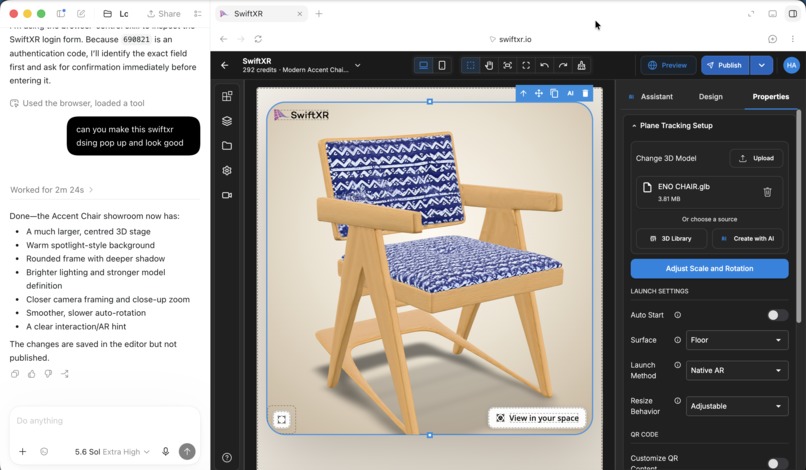Click the HA user avatar

(791, 65)
